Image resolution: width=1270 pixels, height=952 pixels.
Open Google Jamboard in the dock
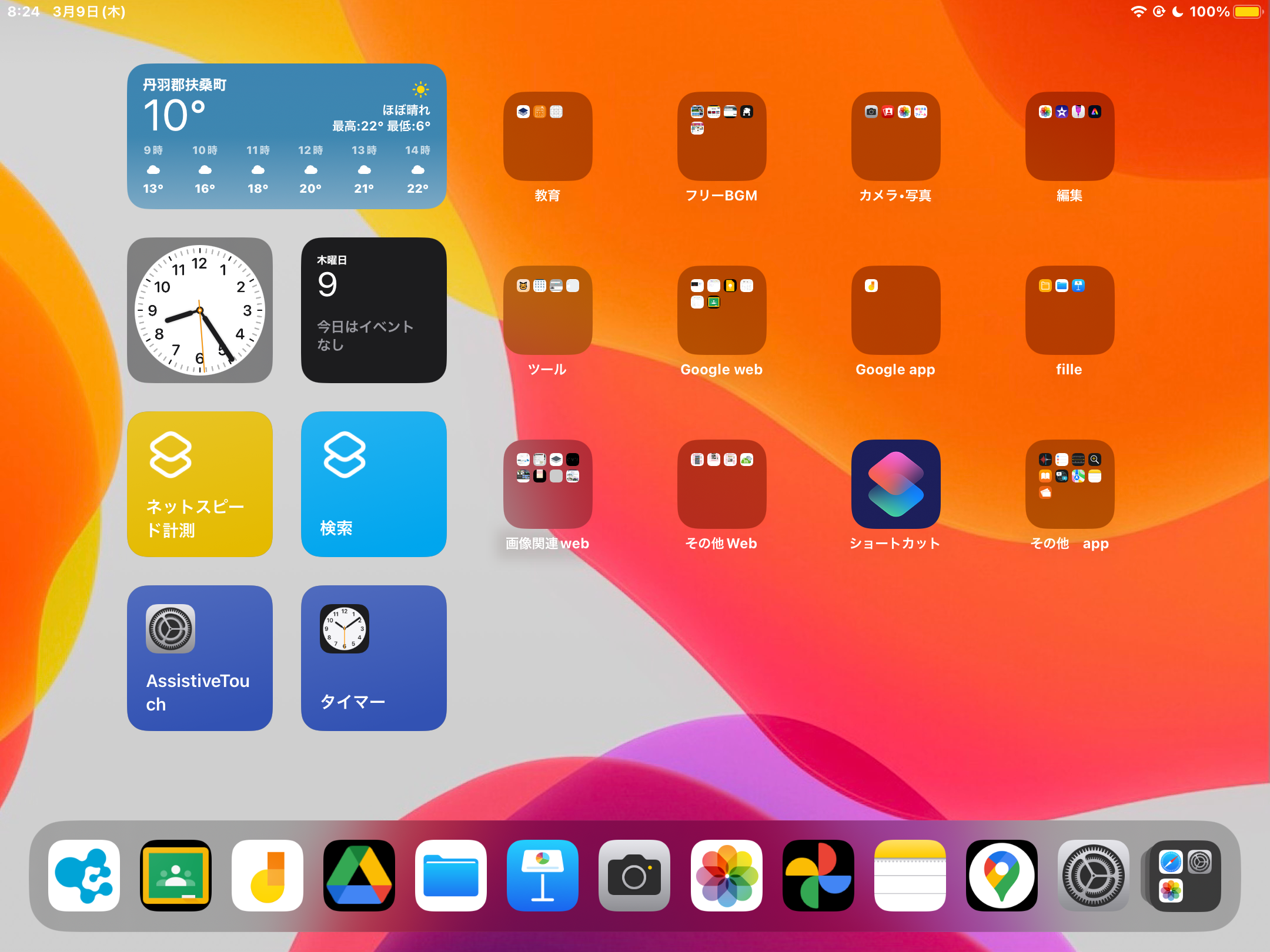pos(268,876)
